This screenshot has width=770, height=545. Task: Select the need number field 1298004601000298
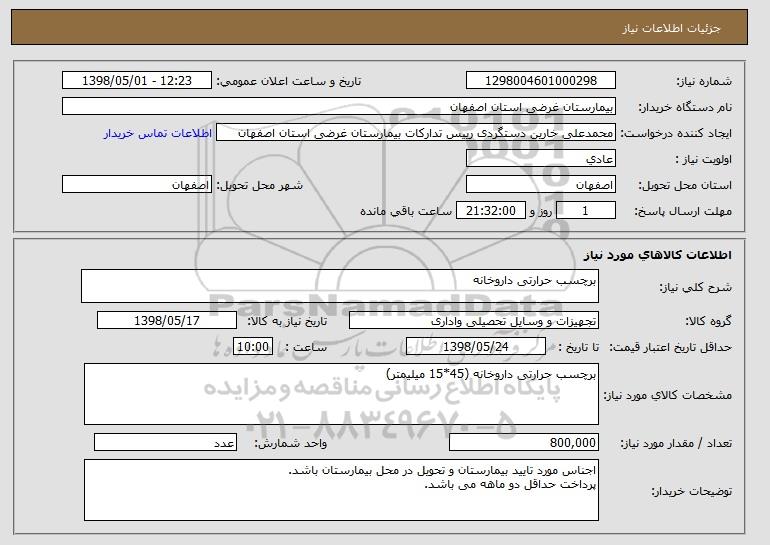[541, 81]
